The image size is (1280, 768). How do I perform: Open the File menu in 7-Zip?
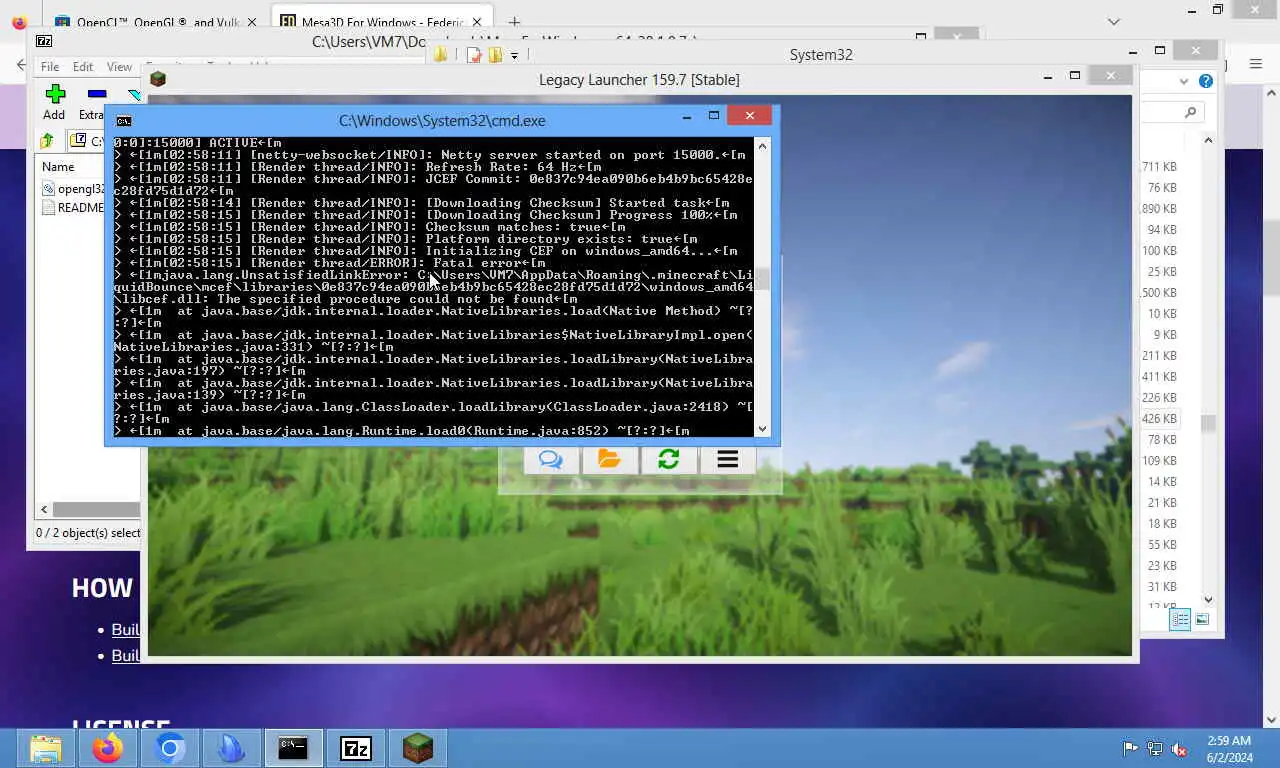tap(50, 67)
